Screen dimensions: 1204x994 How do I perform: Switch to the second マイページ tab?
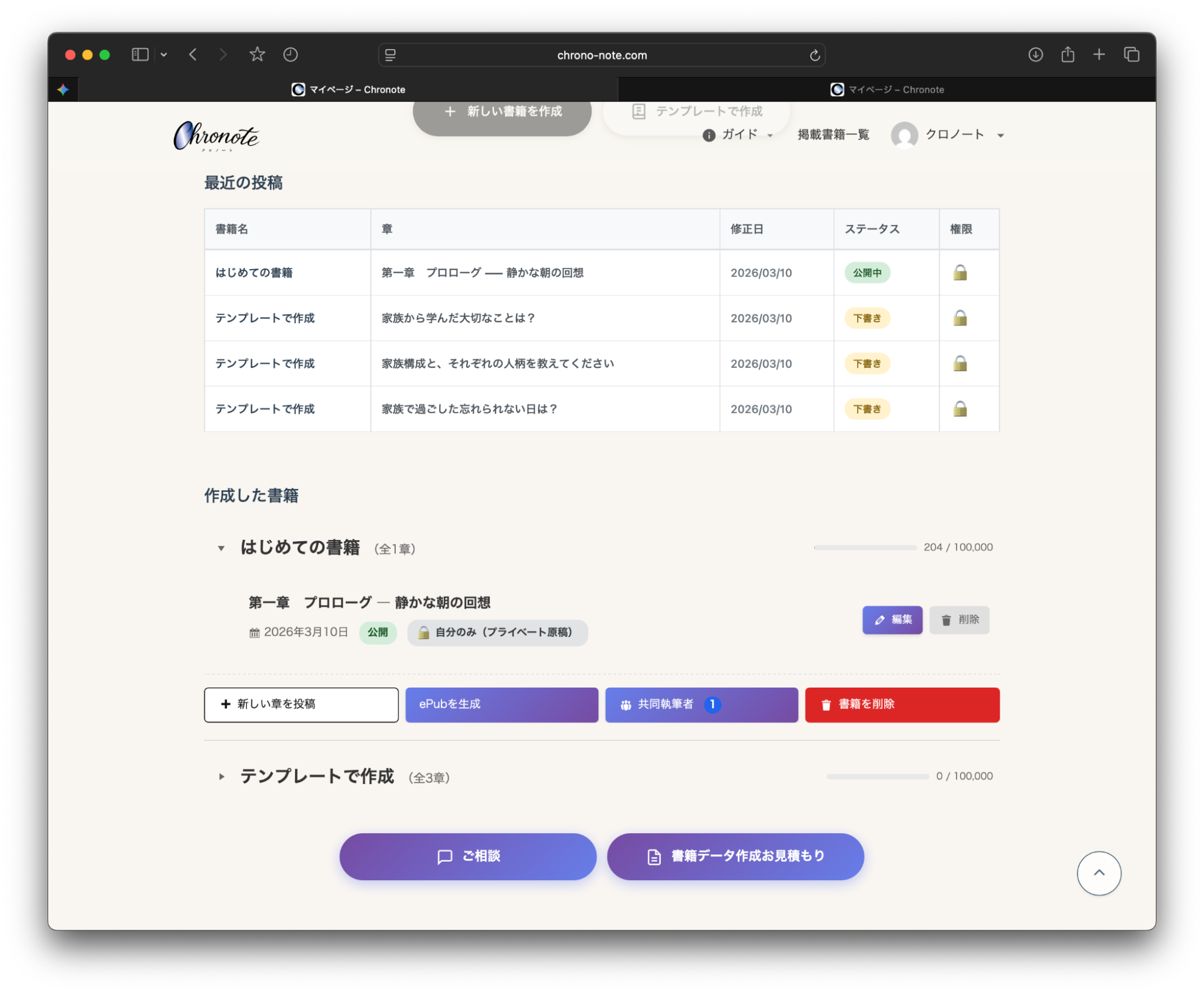coord(887,90)
